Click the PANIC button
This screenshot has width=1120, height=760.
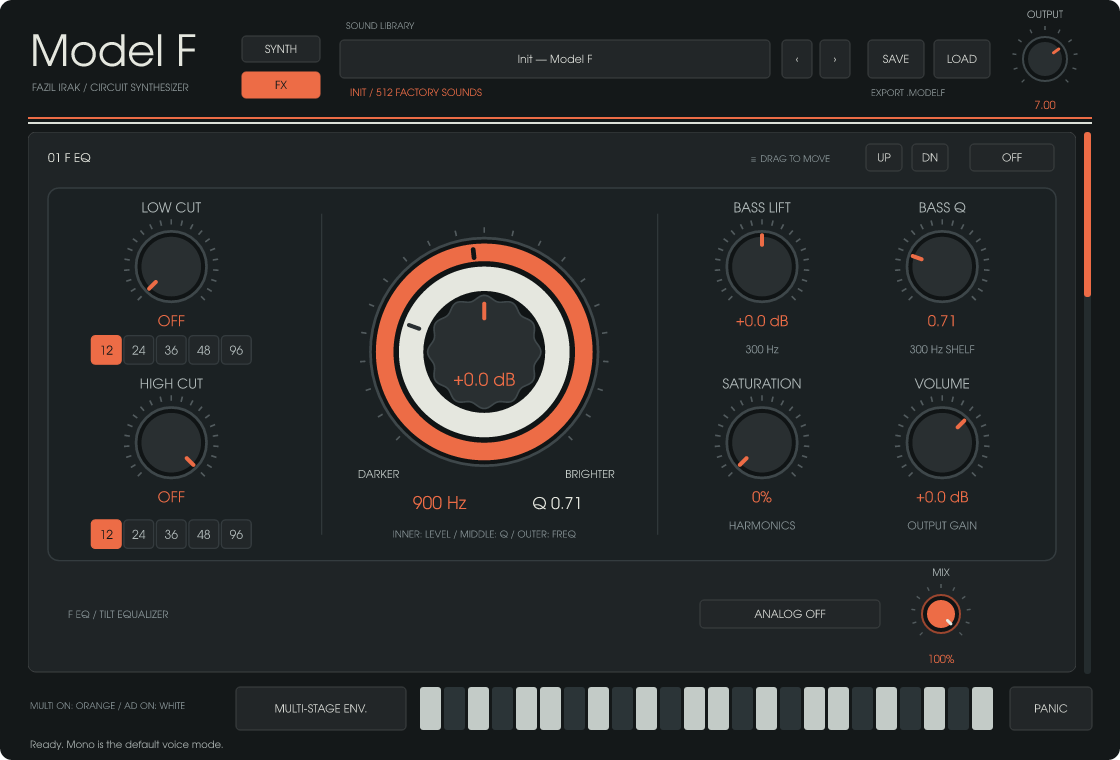pyautogui.click(x=1051, y=709)
